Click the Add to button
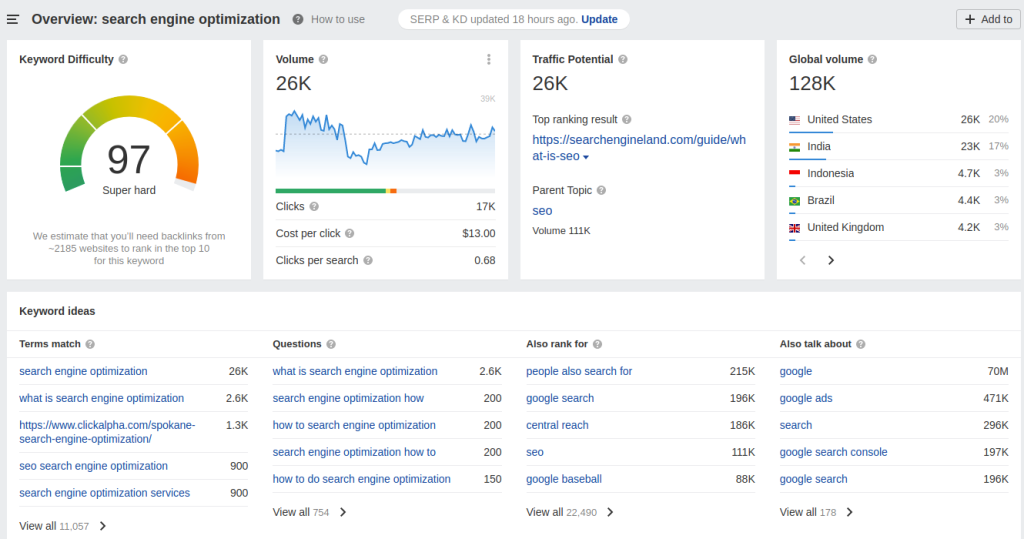Viewport: 1024px width, 539px height. (989, 20)
